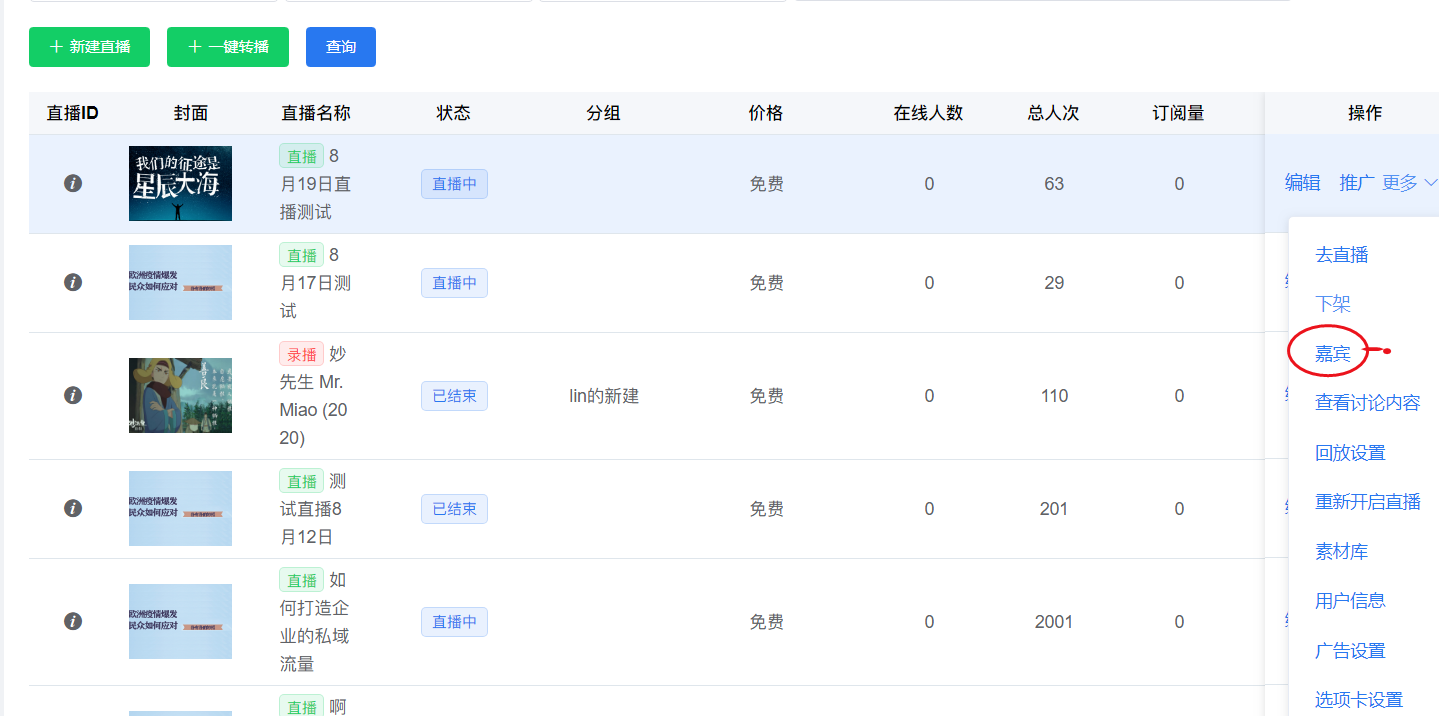Click 推广 link in the first row
1439x716 pixels.
pyautogui.click(x=1356, y=183)
